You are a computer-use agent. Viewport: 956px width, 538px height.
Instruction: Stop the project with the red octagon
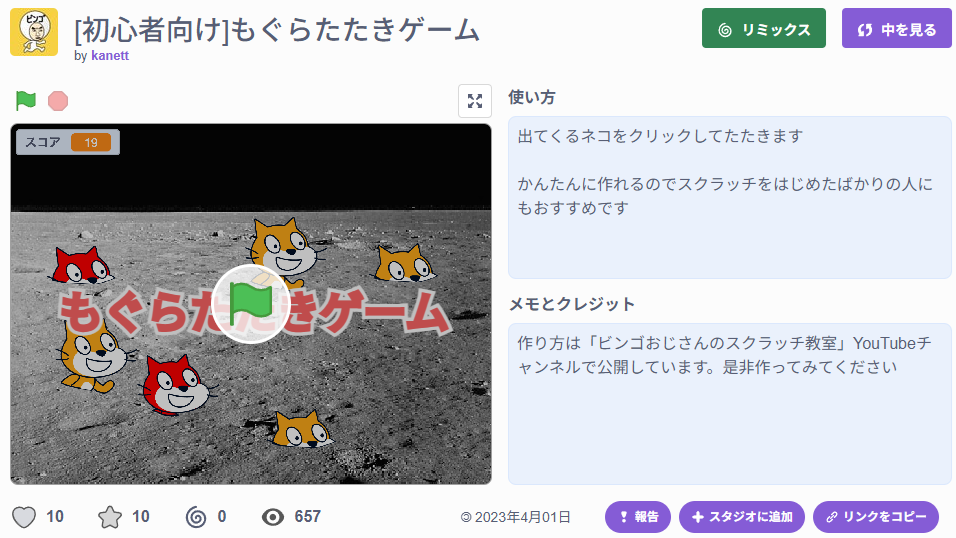(x=58, y=101)
